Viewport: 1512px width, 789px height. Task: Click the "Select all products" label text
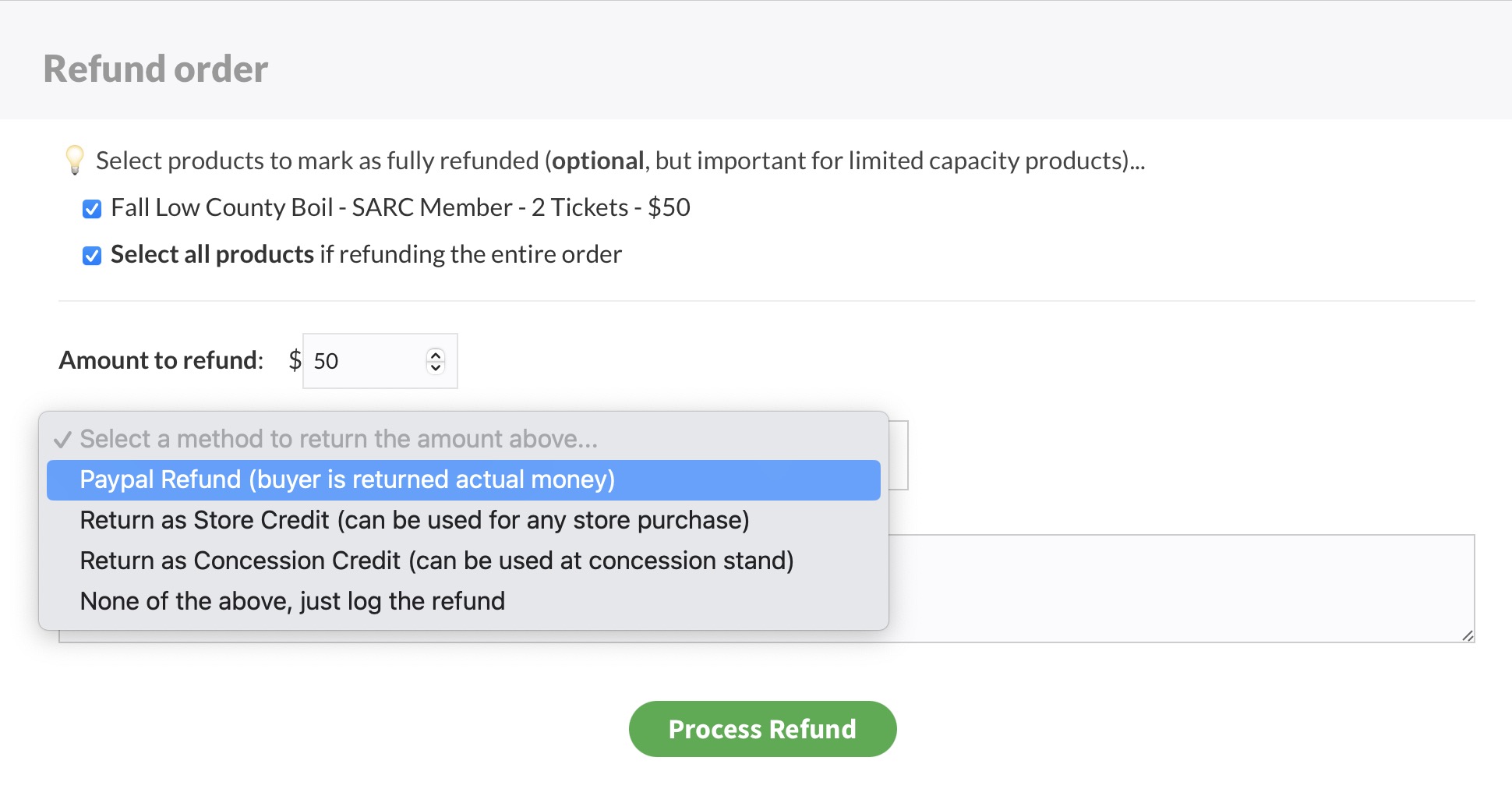tap(212, 254)
